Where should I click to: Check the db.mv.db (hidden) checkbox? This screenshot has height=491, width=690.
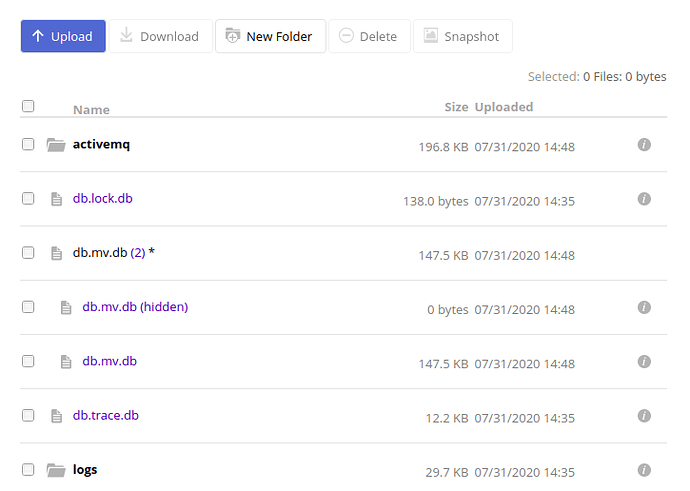[x=28, y=307]
